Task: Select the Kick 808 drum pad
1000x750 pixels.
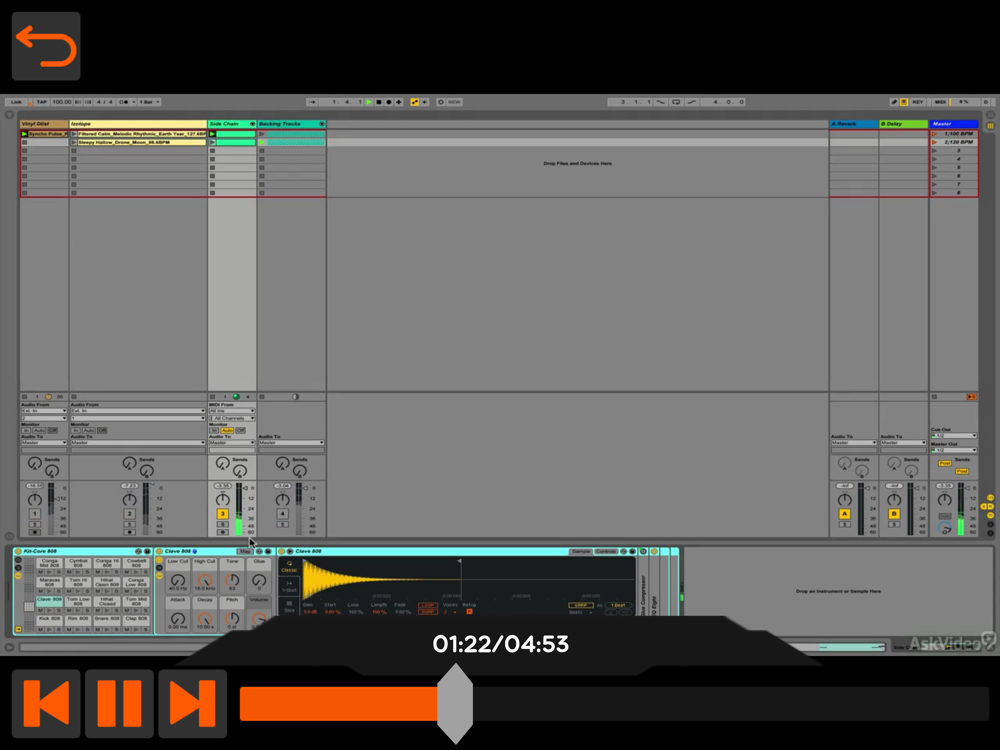Action: click(49, 619)
